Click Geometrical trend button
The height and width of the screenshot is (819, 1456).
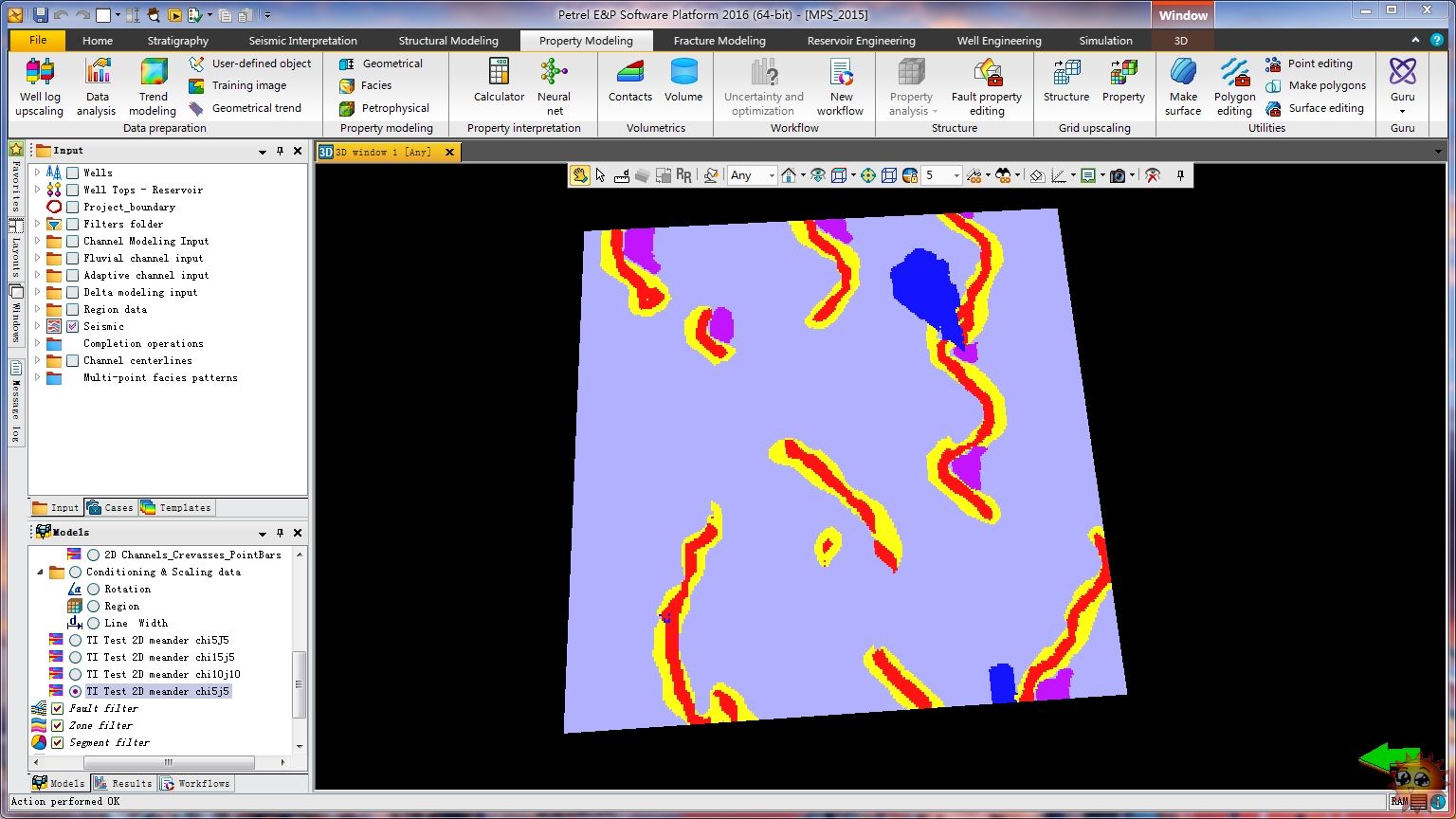(245, 108)
